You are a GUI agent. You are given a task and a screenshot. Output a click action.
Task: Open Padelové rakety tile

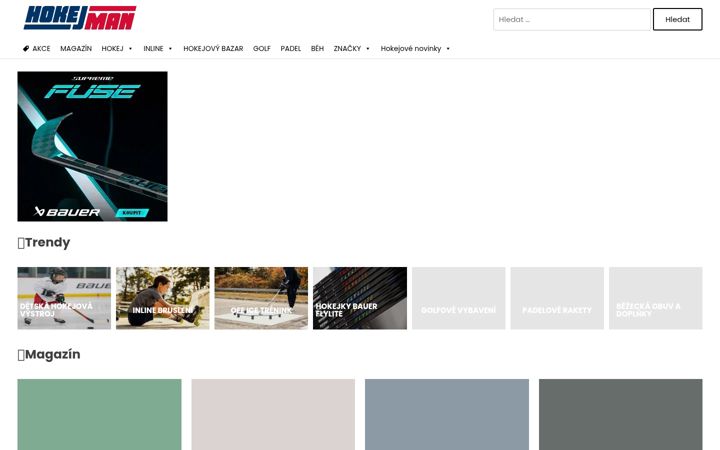click(557, 298)
